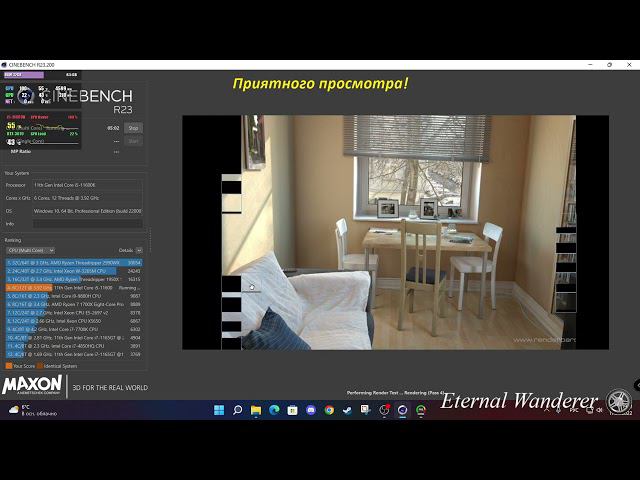Select Intel Core i7-4850HQ ranking row
The image size is (640, 480).
click(74, 346)
